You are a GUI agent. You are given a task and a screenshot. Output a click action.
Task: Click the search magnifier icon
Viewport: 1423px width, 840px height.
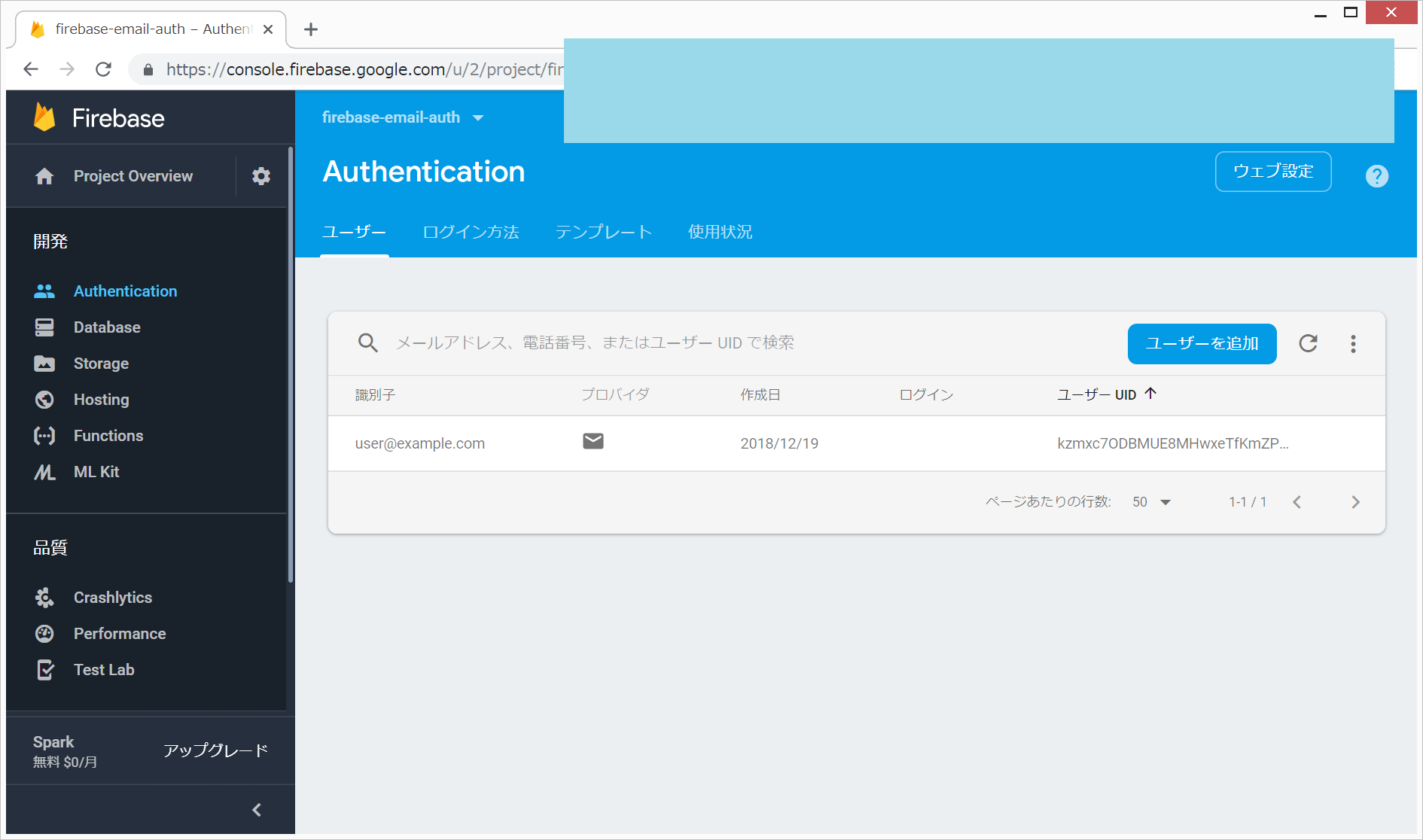(367, 343)
